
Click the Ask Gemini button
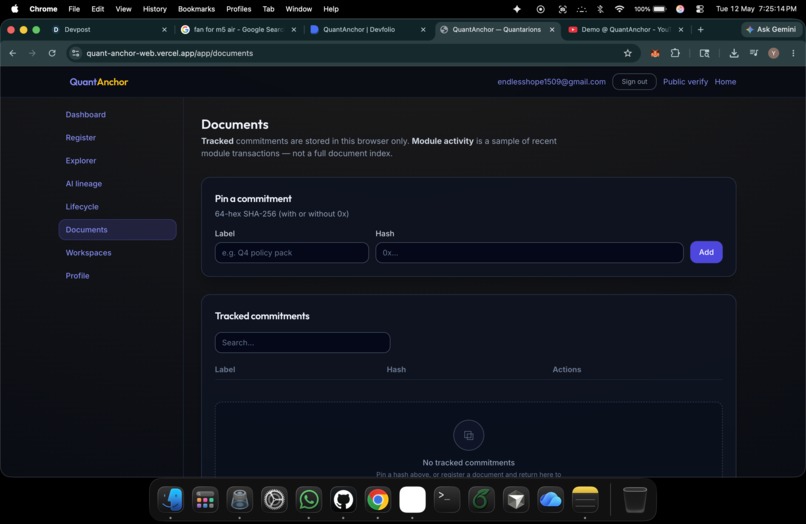(771, 29)
